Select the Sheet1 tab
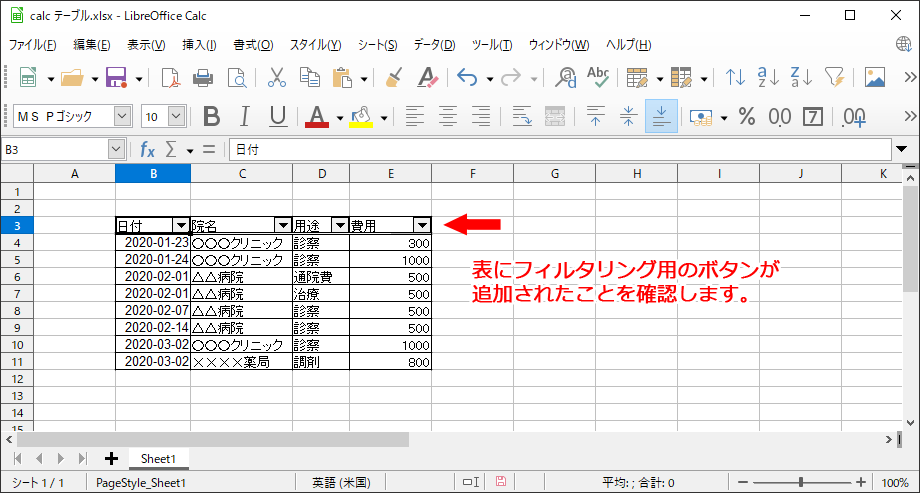The height and width of the screenshot is (493, 920). click(x=158, y=458)
